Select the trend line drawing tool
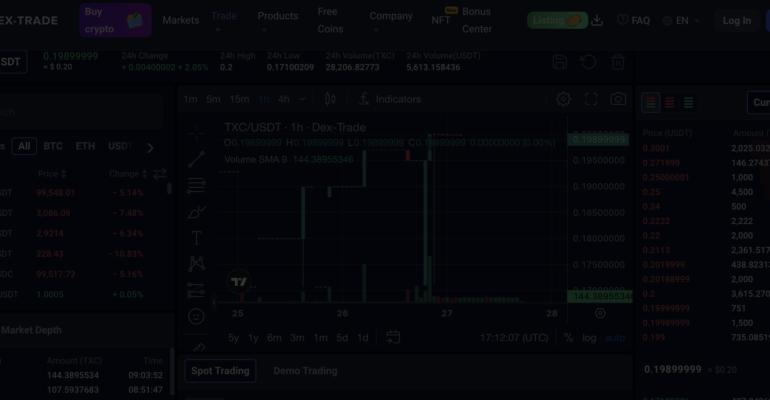The width and height of the screenshot is (770, 400). (x=196, y=159)
